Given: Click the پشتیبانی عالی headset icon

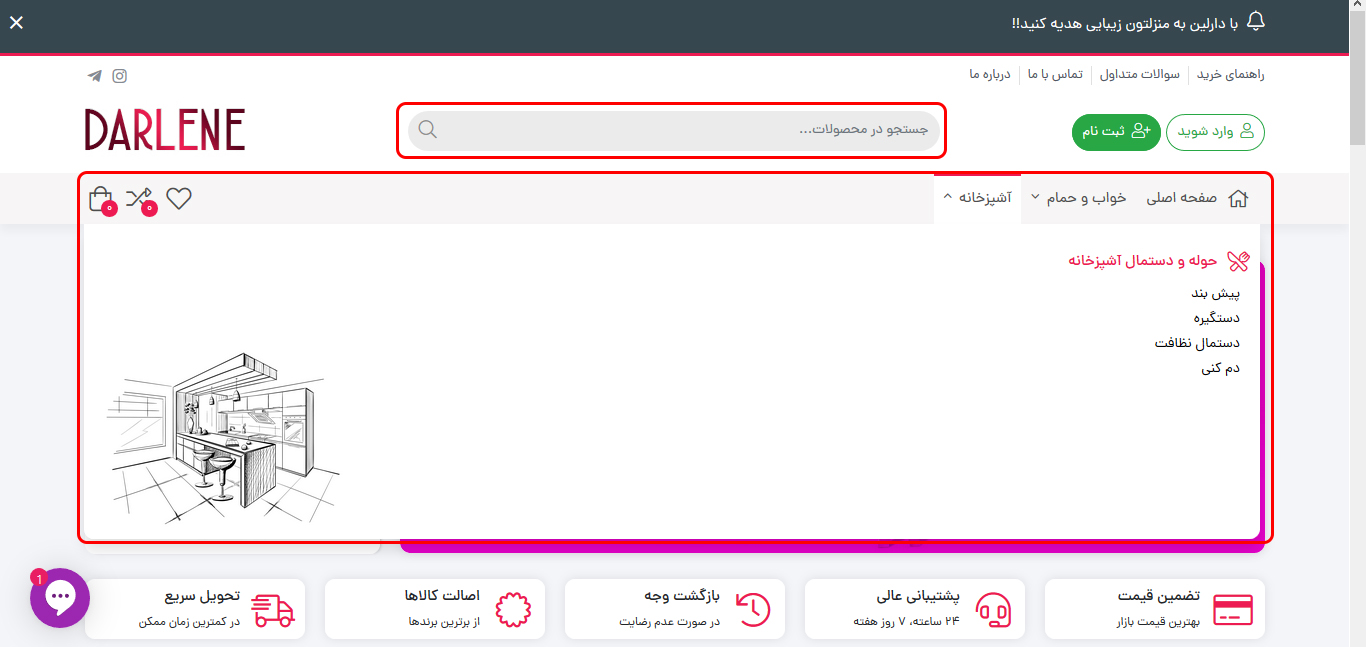Looking at the screenshot, I should tap(992, 608).
